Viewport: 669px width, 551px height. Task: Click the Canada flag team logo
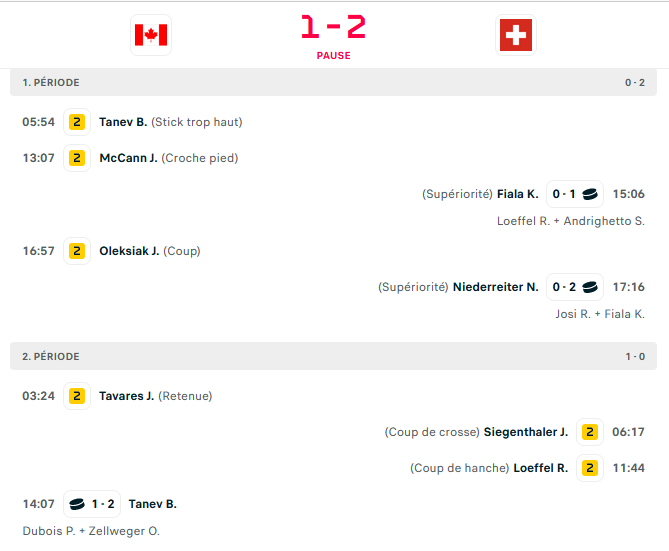click(x=151, y=36)
